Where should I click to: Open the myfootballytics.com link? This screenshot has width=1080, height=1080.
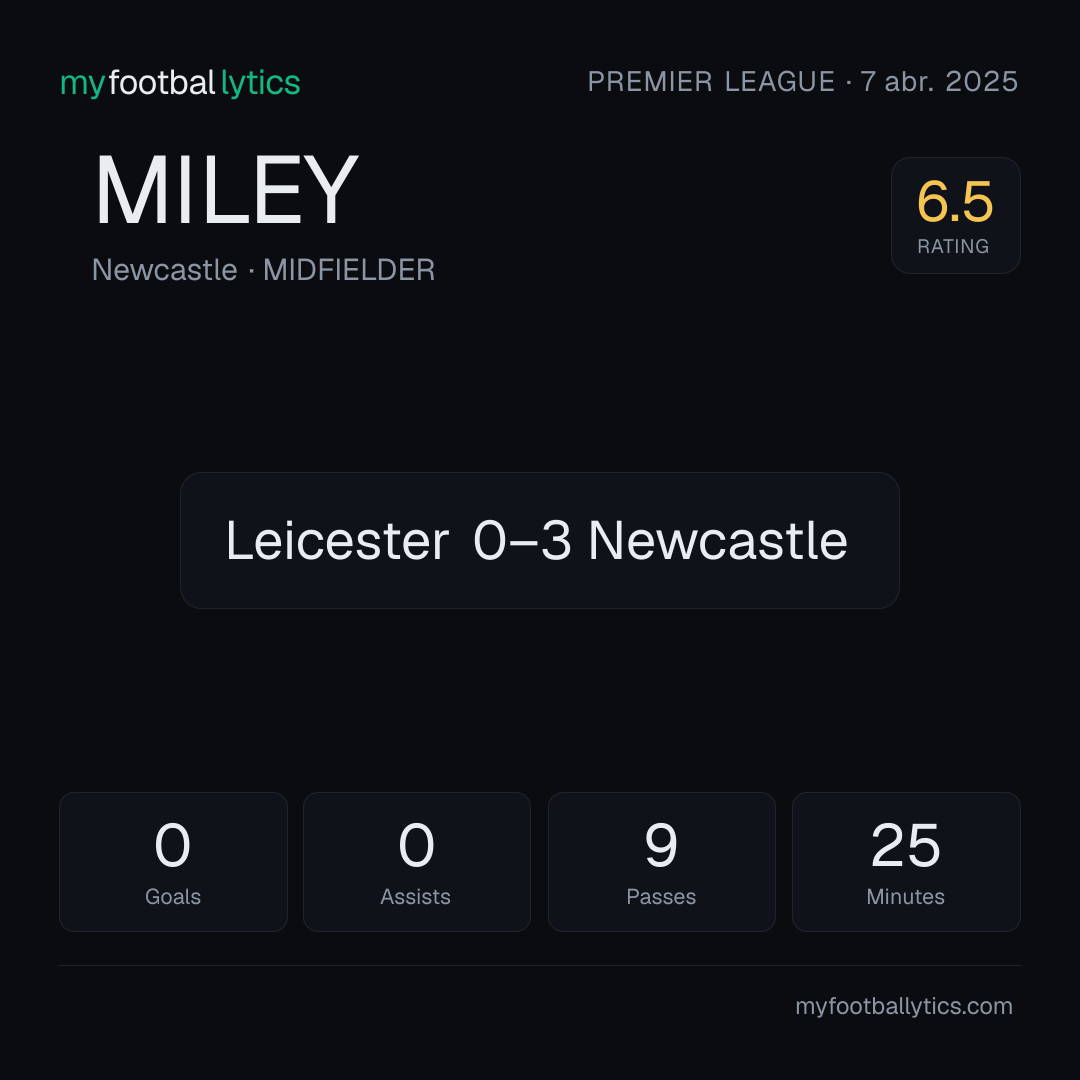click(x=904, y=1006)
